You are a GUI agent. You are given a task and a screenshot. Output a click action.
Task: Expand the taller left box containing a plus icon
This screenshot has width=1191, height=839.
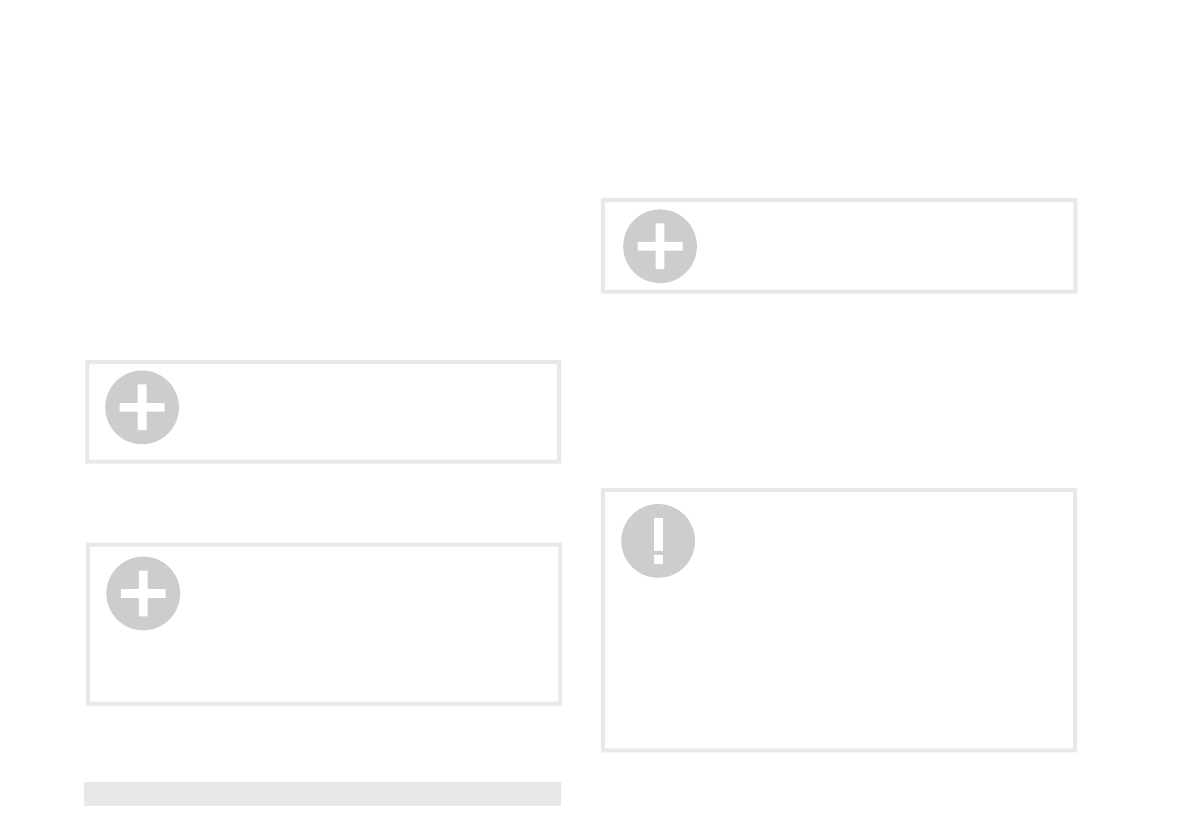[x=324, y=624]
